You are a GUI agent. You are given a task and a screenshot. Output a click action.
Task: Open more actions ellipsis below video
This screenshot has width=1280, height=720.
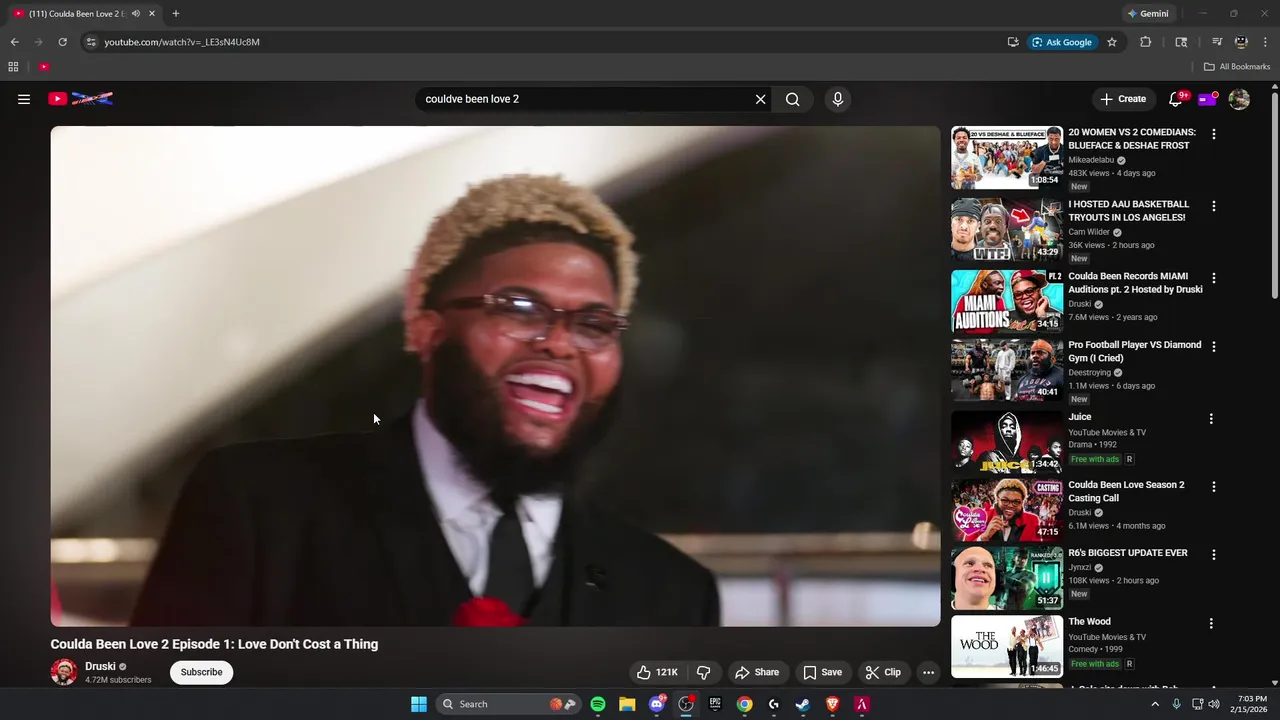tap(928, 672)
